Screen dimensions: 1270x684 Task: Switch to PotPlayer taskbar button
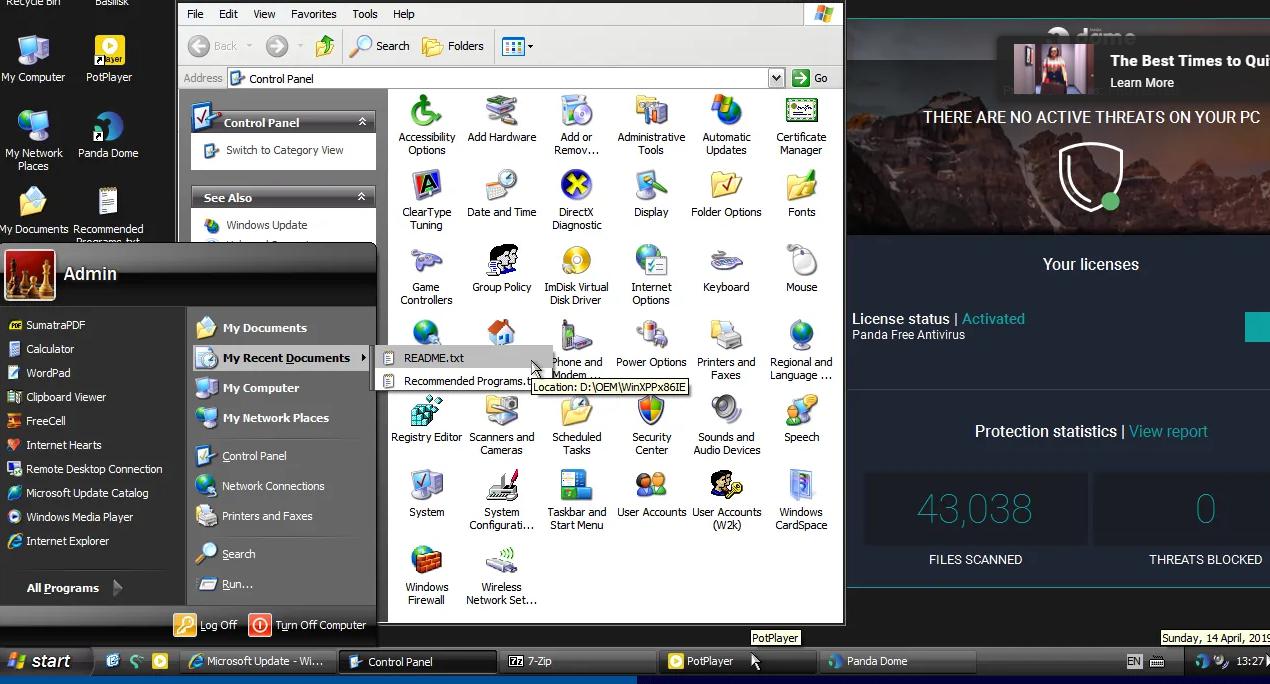(x=738, y=661)
